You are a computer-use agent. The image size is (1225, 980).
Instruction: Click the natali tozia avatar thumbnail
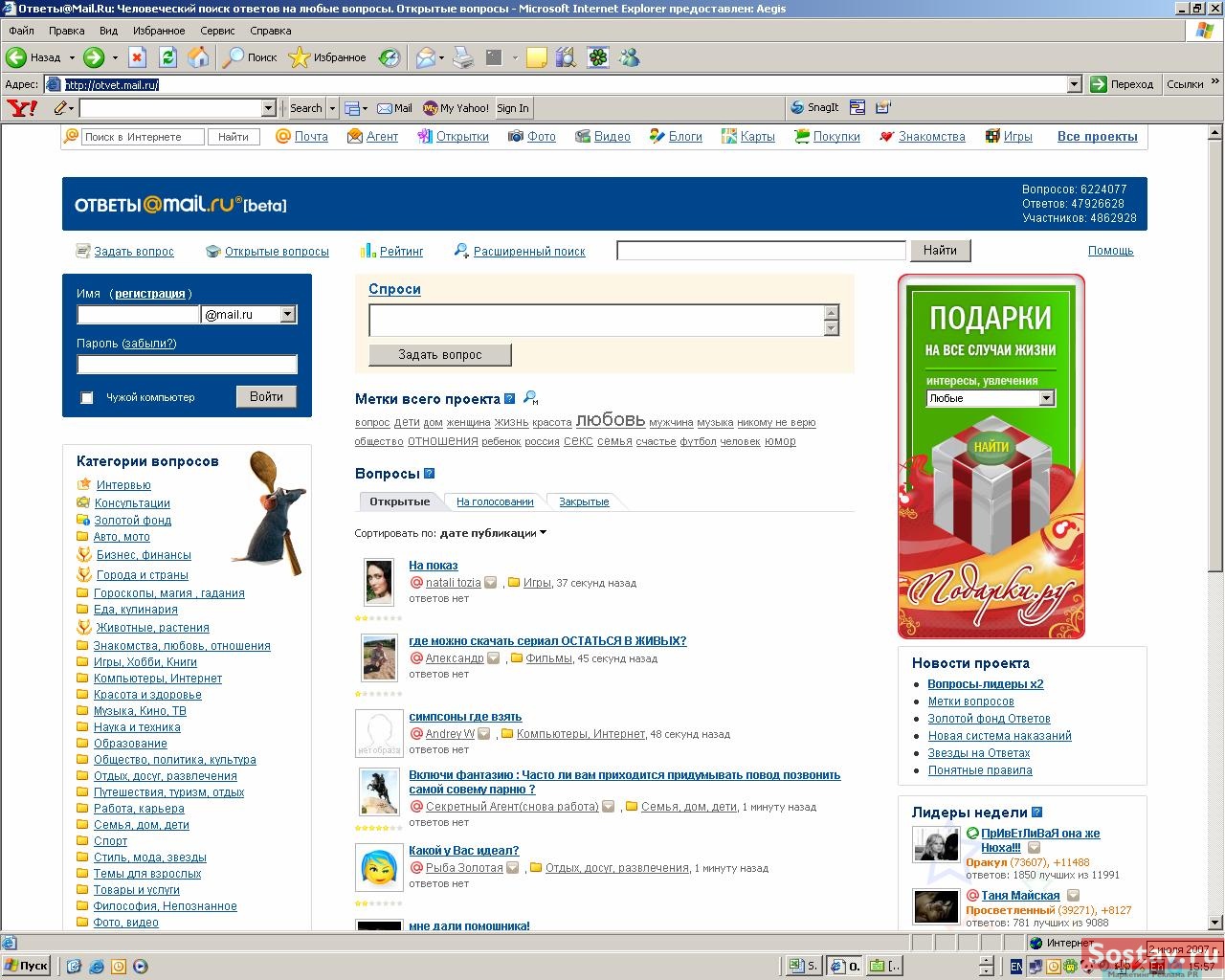coord(379,583)
